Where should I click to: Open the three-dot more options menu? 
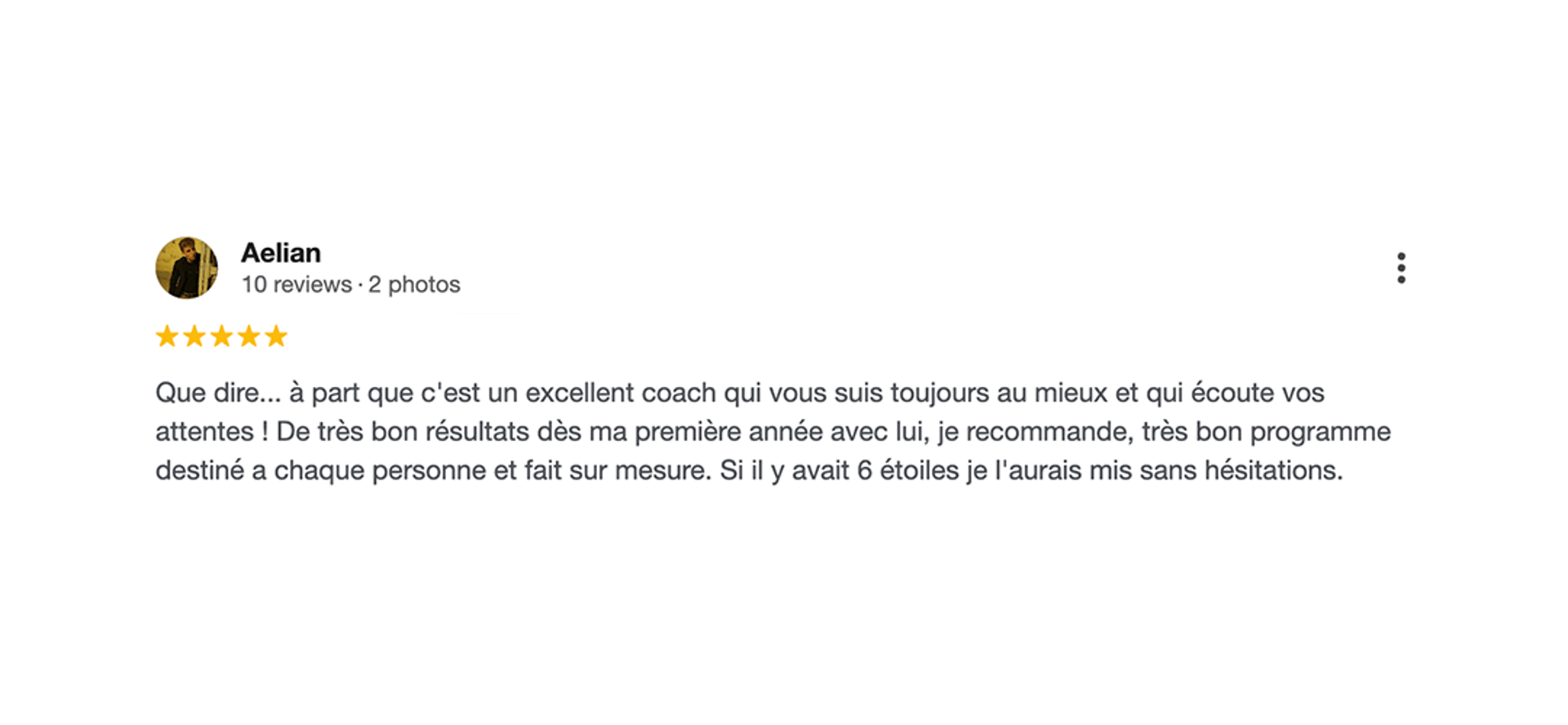pyautogui.click(x=1401, y=268)
